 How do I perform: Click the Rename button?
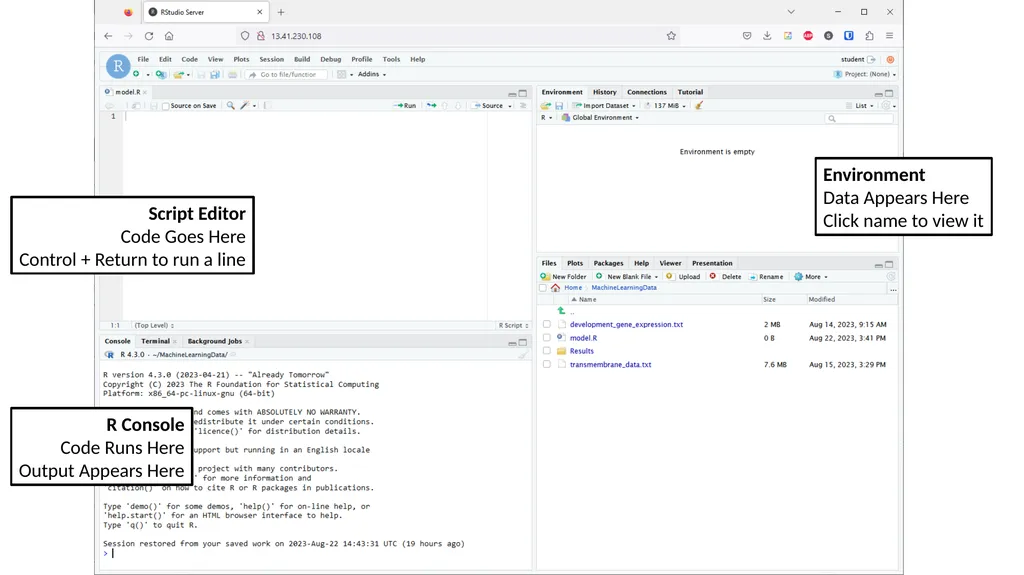(x=766, y=277)
